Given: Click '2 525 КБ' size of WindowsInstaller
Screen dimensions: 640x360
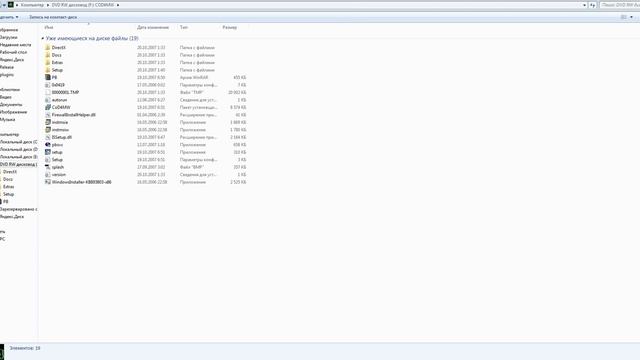Looking at the screenshot, I should tap(238, 182).
